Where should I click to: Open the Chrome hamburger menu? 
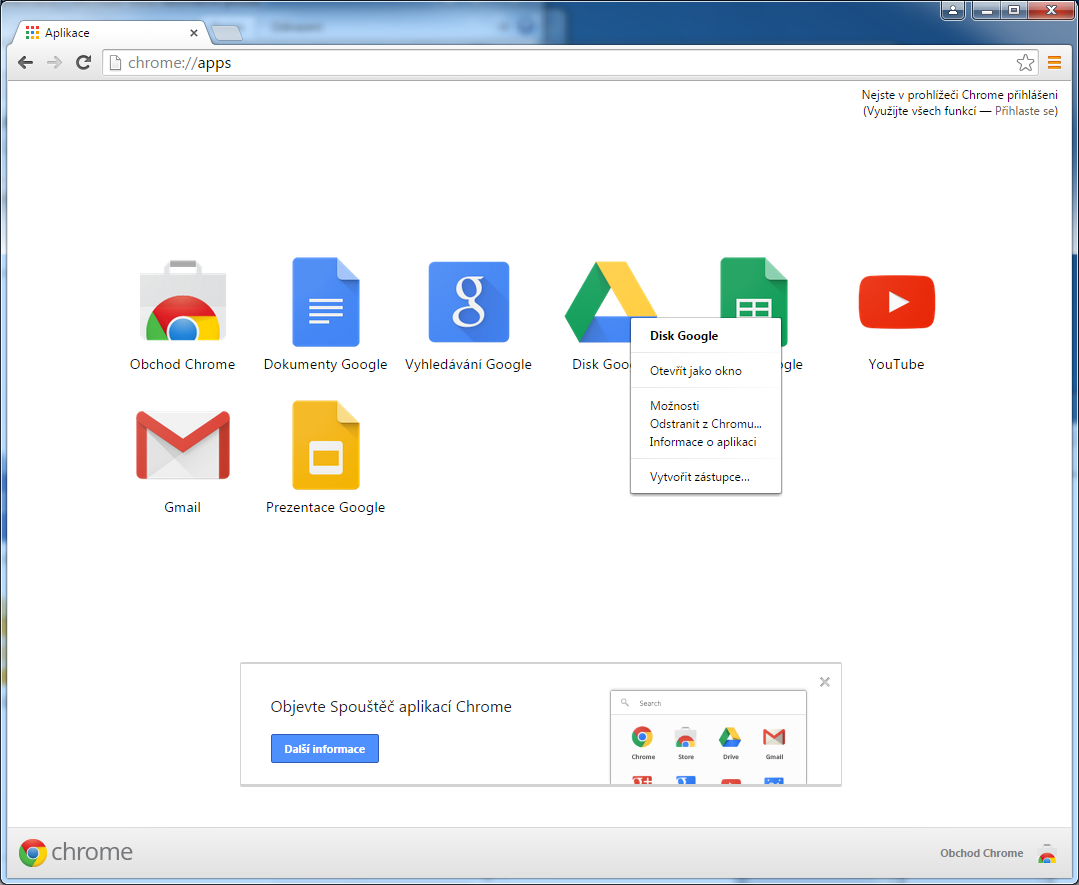tap(1054, 63)
